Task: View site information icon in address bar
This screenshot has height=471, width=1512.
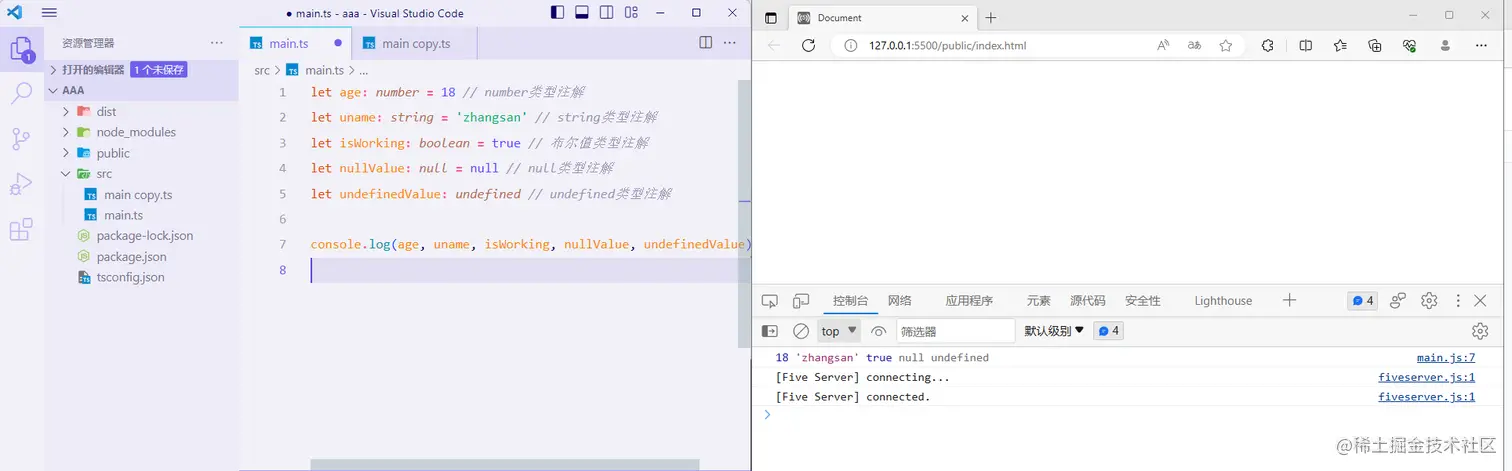Action: [850, 45]
